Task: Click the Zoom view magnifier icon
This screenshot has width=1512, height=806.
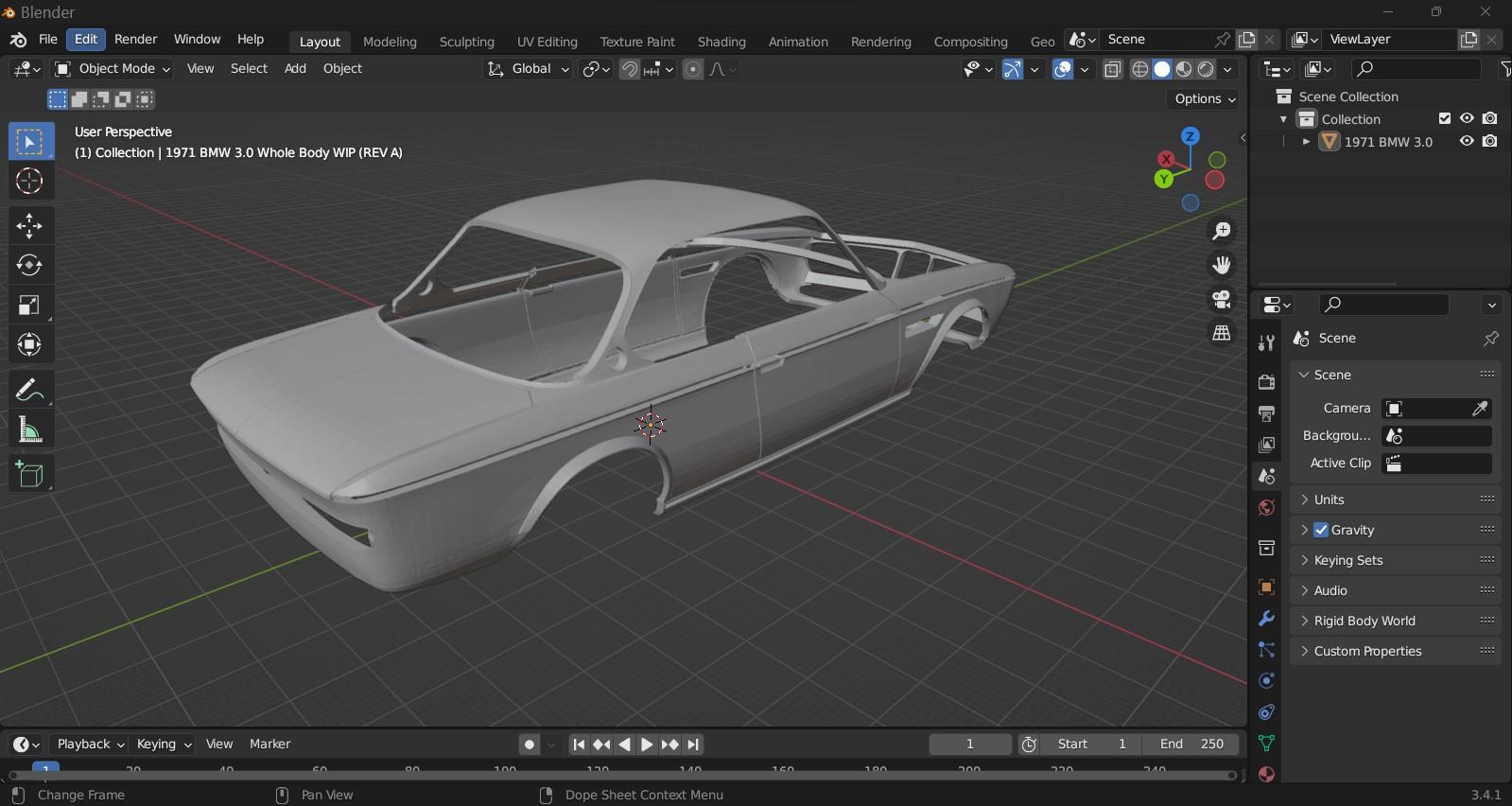Action: click(x=1222, y=231)
